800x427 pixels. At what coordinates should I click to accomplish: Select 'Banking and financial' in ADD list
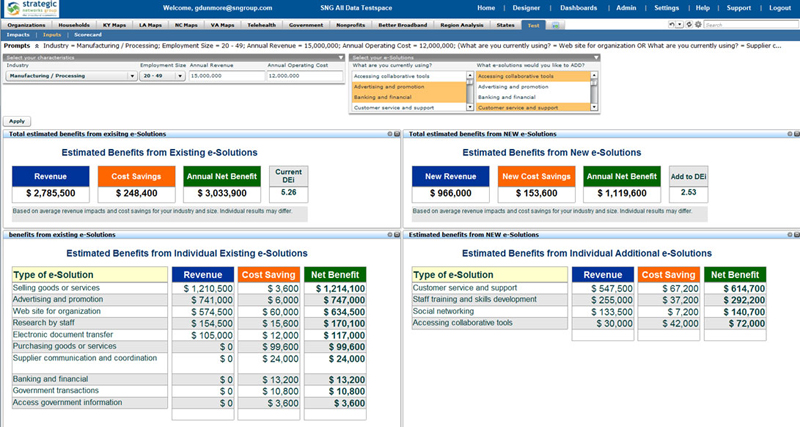click(x=533, y=97)
